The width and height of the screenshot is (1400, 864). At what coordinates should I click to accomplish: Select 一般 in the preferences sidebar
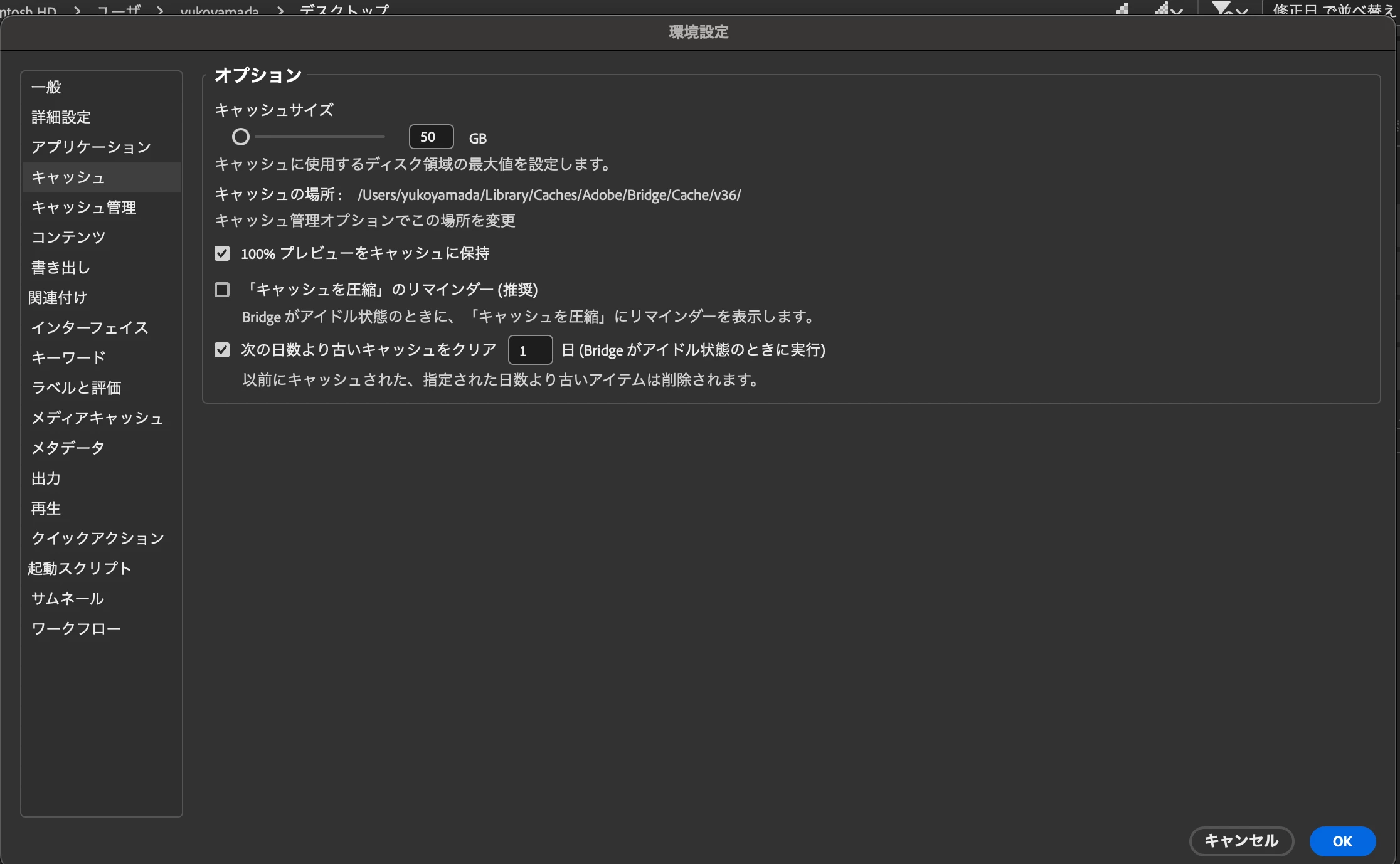46,87
